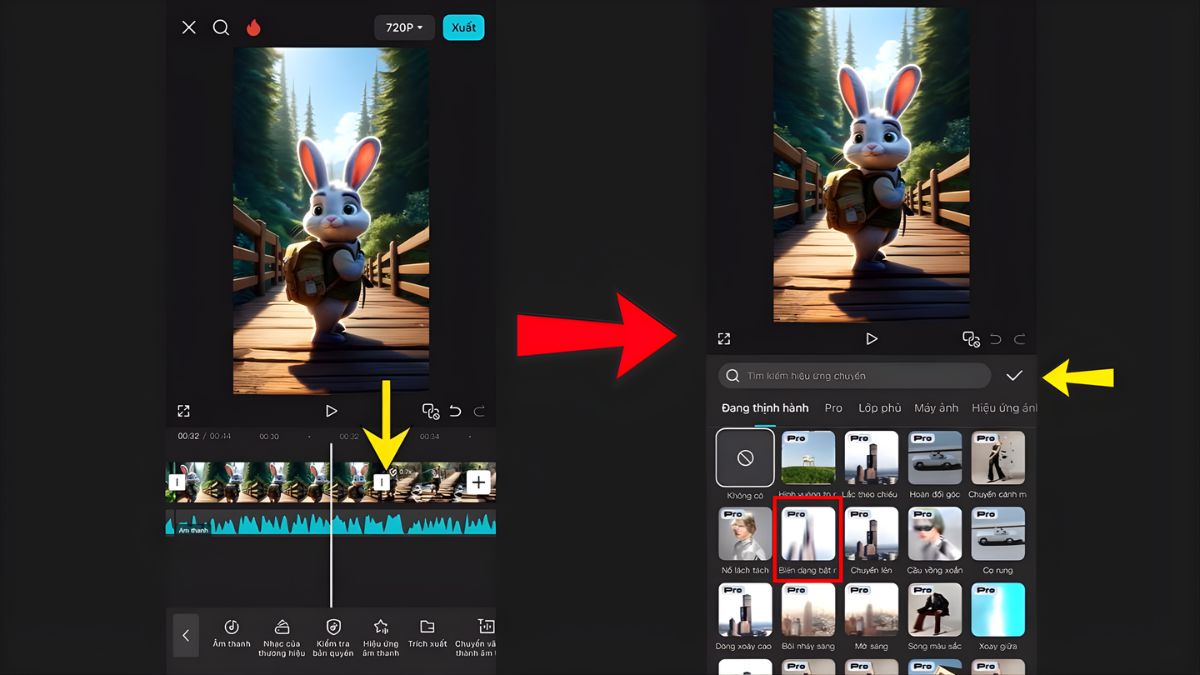Switch to the Pro tab
Screen dimensions: 1200x675
pos(834,408)
